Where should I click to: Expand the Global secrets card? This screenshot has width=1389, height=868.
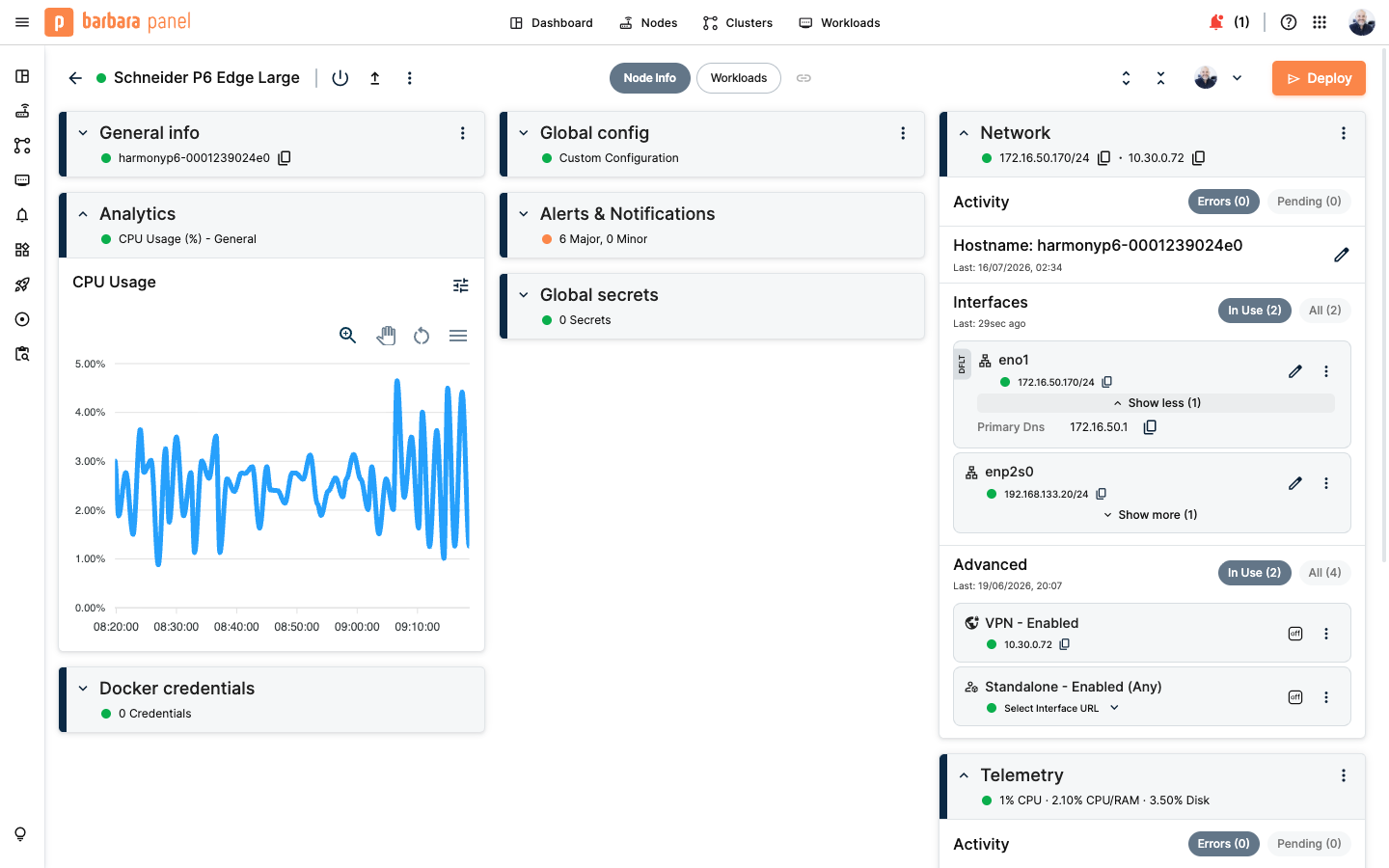coord(524,295)
